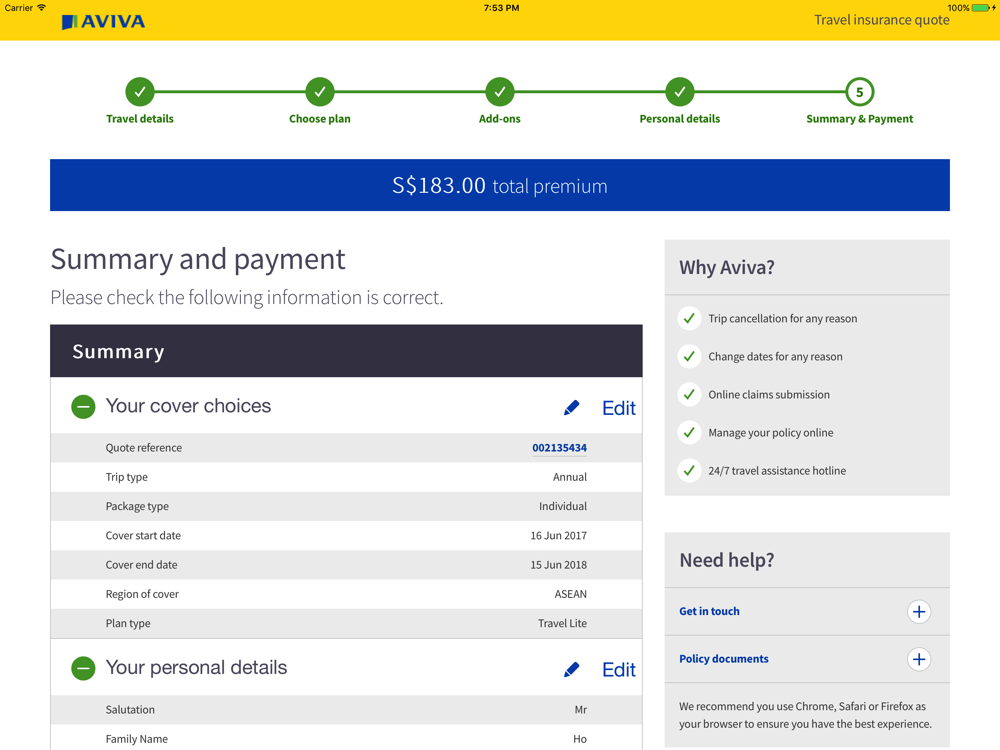
Task: Collapse Your personal details section
Action: [83, 668]
